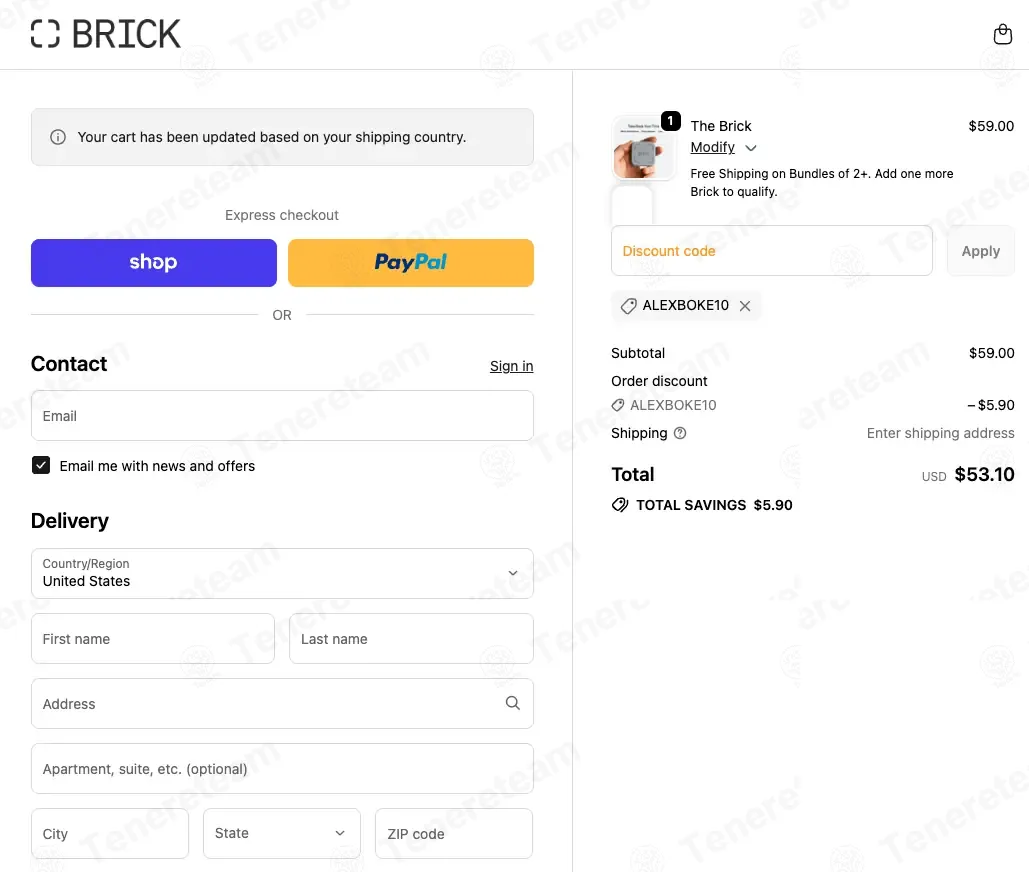
Task: Click the BRICK logo in header
Action: pos(106,34)
